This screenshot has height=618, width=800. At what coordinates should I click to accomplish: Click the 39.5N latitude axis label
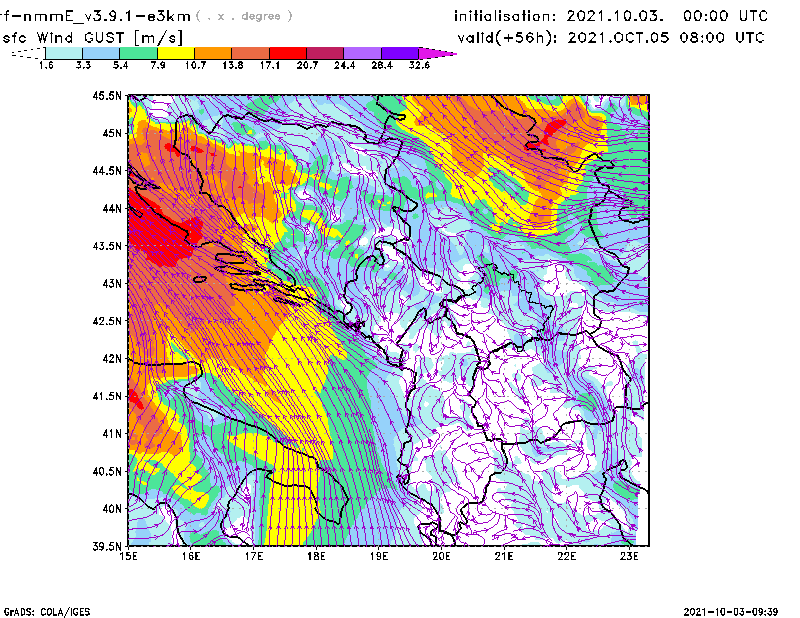coord(107,547)
